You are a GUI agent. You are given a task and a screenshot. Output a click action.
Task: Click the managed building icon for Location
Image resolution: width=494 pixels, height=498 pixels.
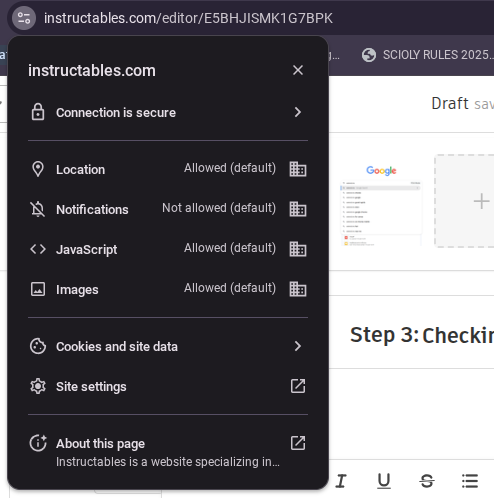point(298,169)
